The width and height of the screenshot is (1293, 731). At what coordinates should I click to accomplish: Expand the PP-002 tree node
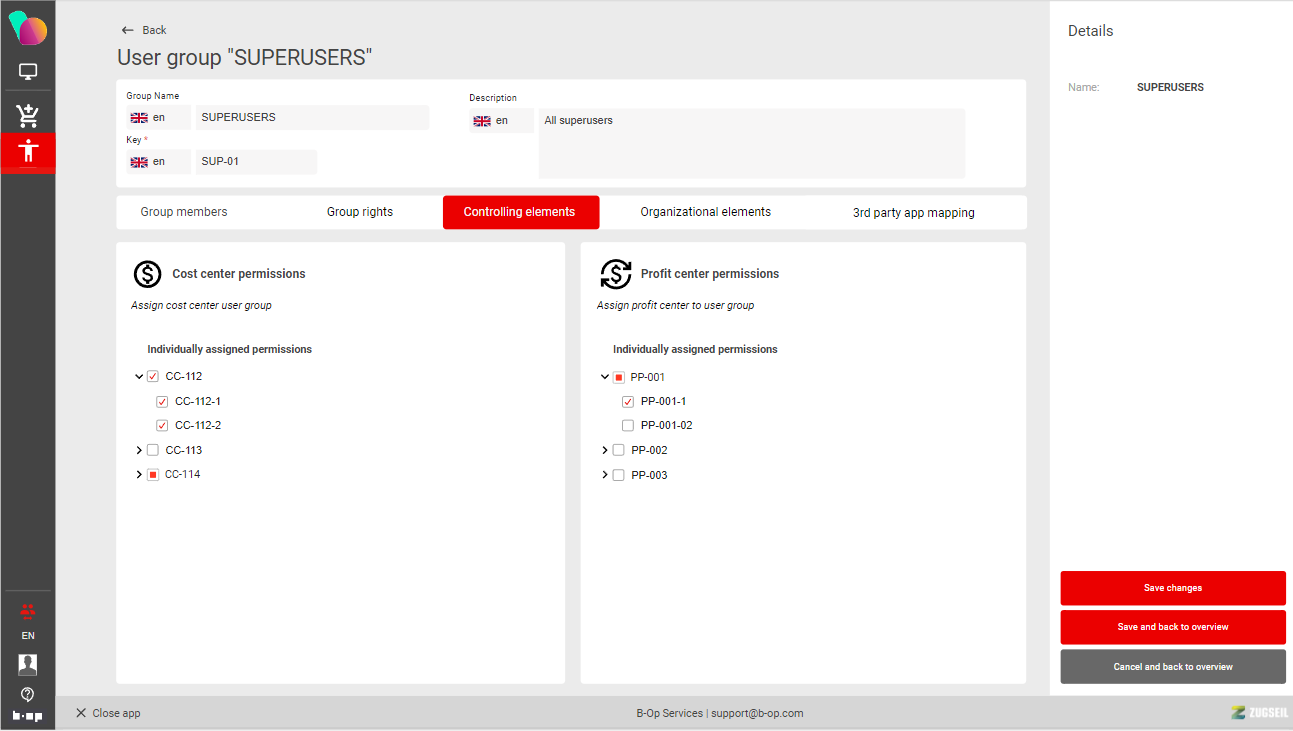(x=605, y=451)
